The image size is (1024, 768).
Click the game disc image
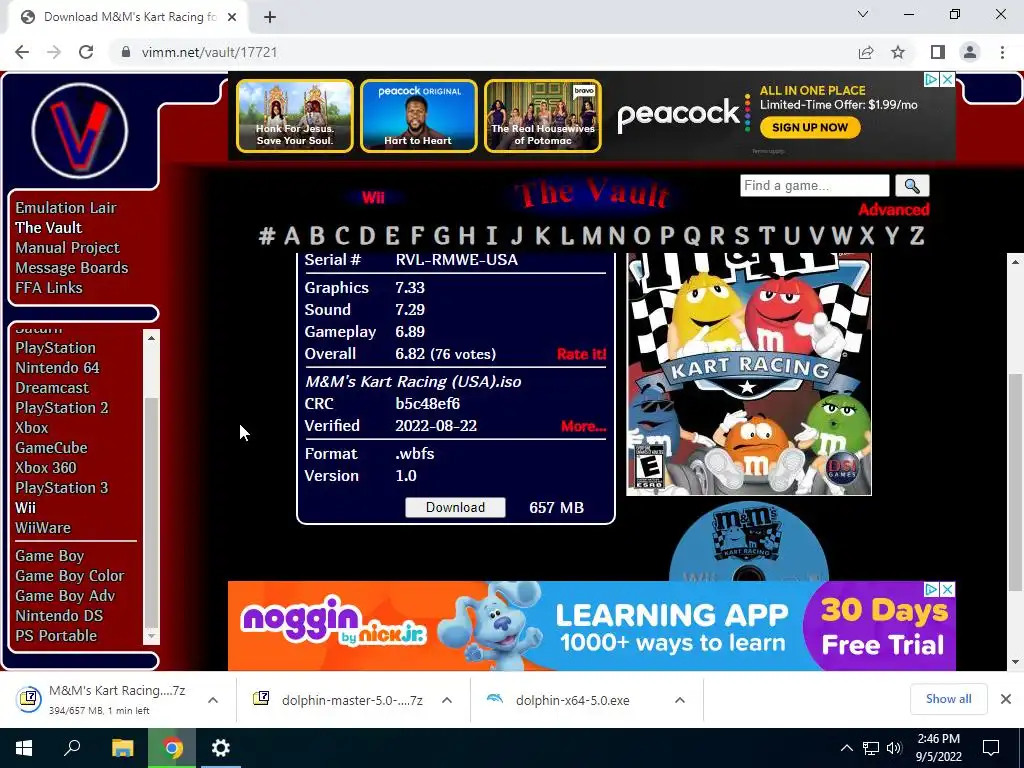tap(749, 541)
